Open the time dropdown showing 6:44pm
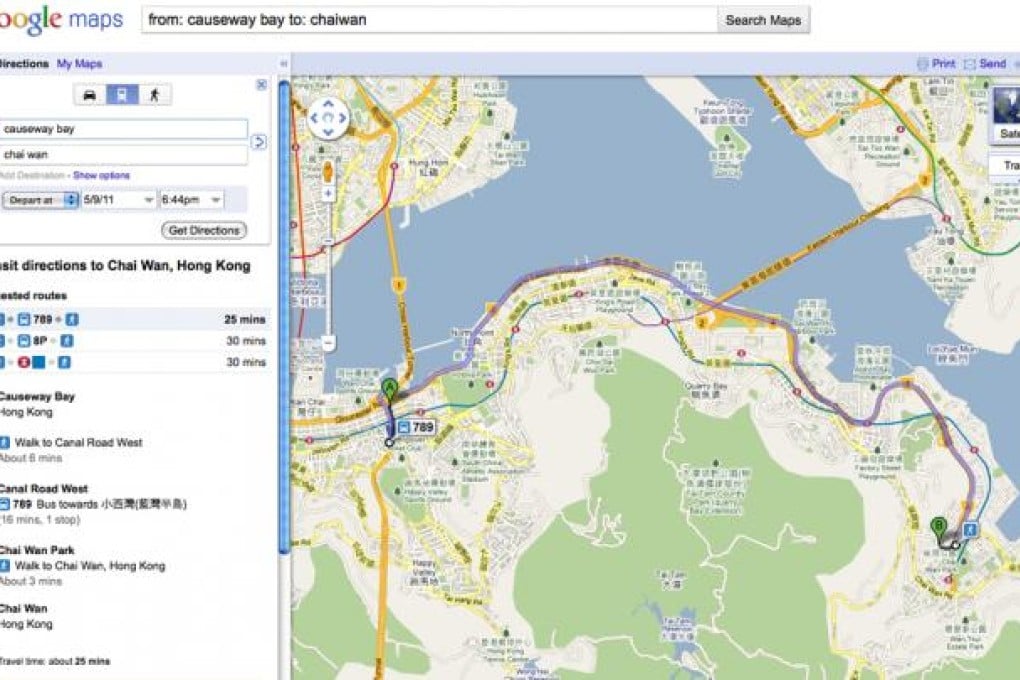1020x680 pixels. pyautogui.click(x=191, y=200)
